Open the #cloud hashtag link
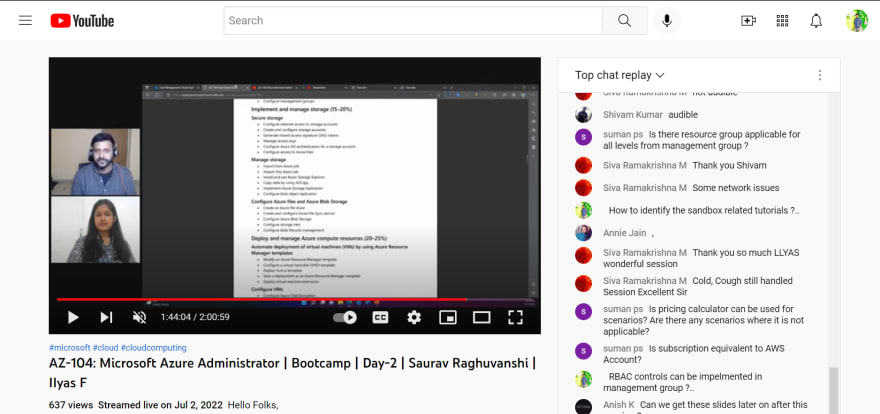Viewport: 880px width, 414px height. click(x=106, y=348)
